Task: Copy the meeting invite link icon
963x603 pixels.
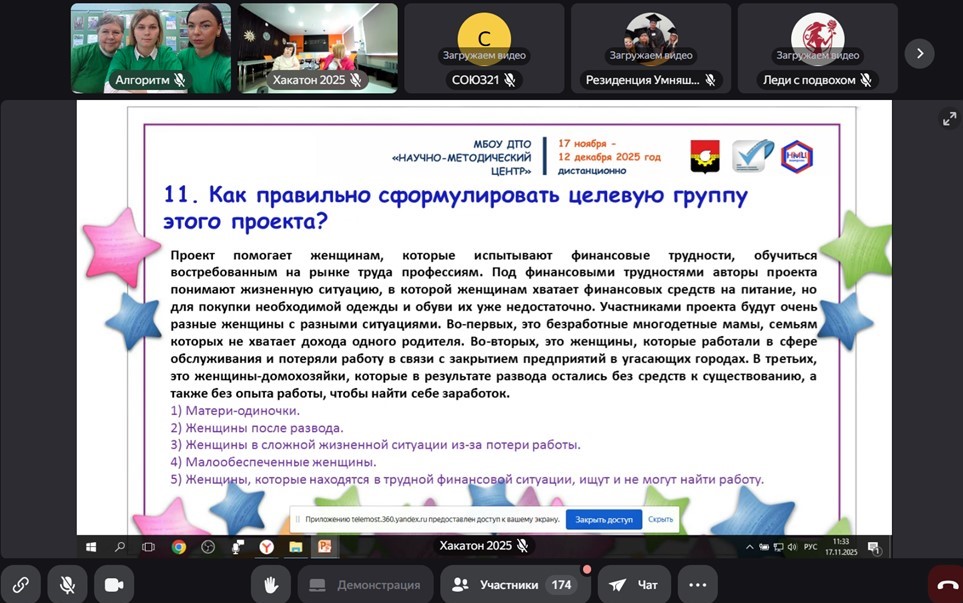Action: click(x=20, y=585)
